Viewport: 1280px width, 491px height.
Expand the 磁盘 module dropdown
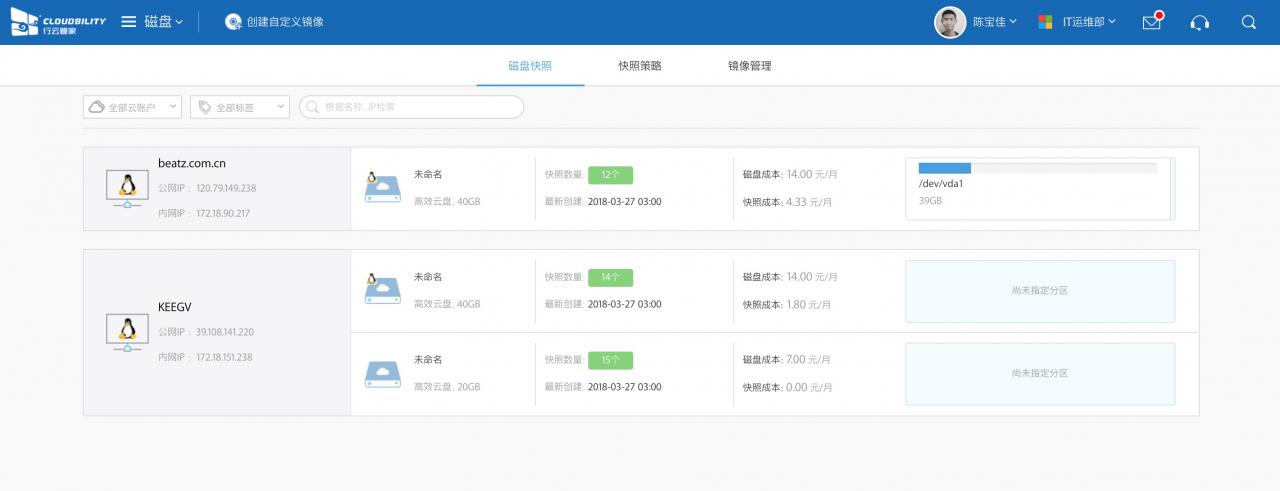tap(165, 22)
